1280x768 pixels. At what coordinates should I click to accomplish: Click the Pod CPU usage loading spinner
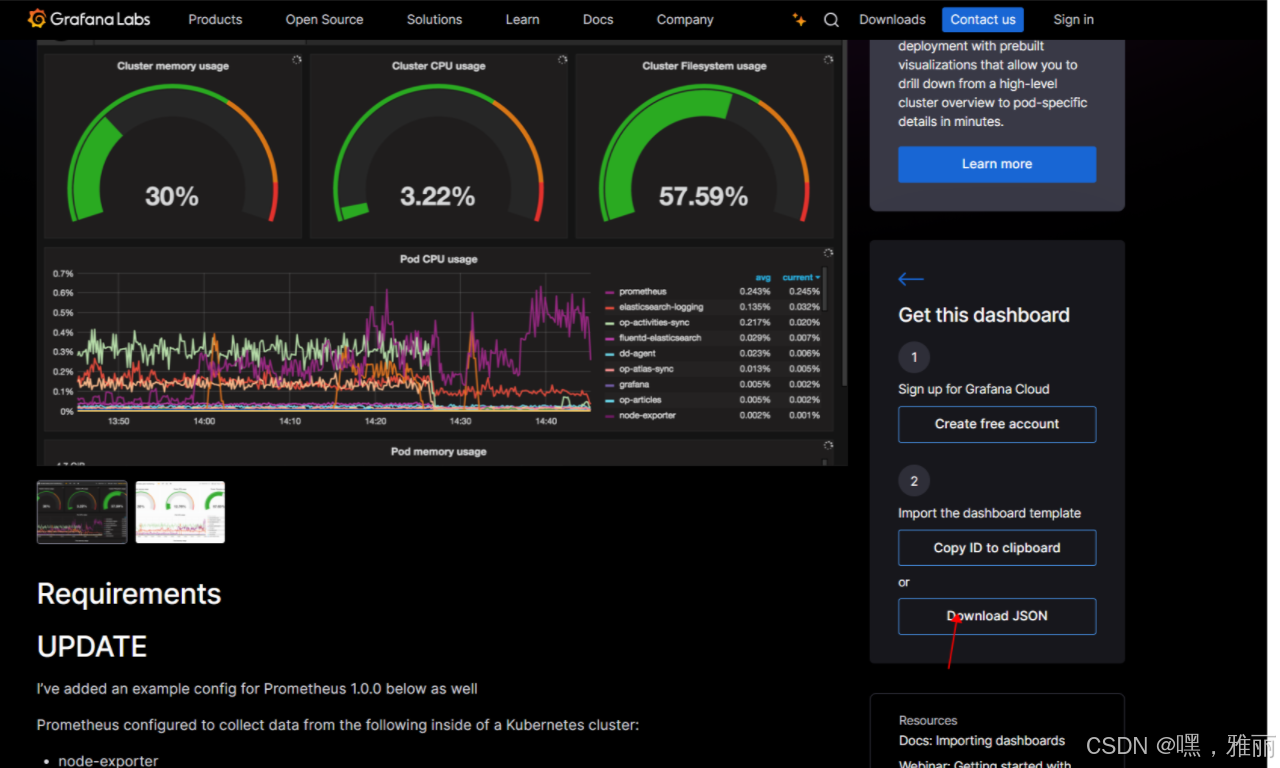click(x=828, y=253)
